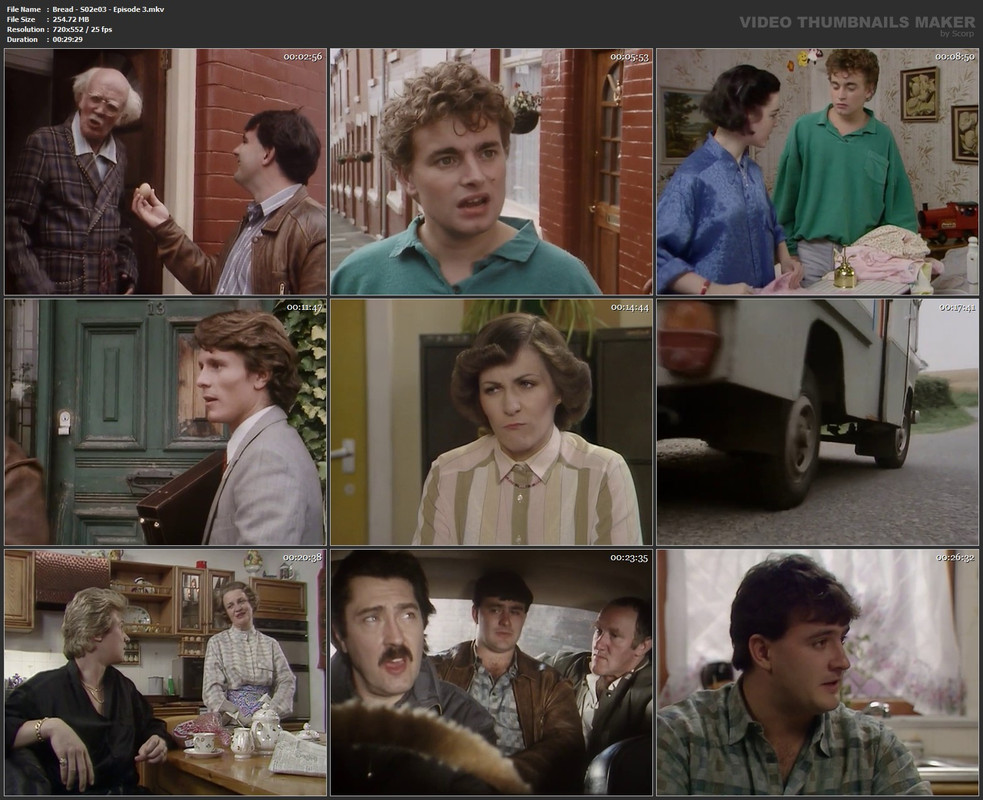Open the green door thumbnail at 00:11:47
Viewport: 983px width, 800px height.
[x=166, y=422]
